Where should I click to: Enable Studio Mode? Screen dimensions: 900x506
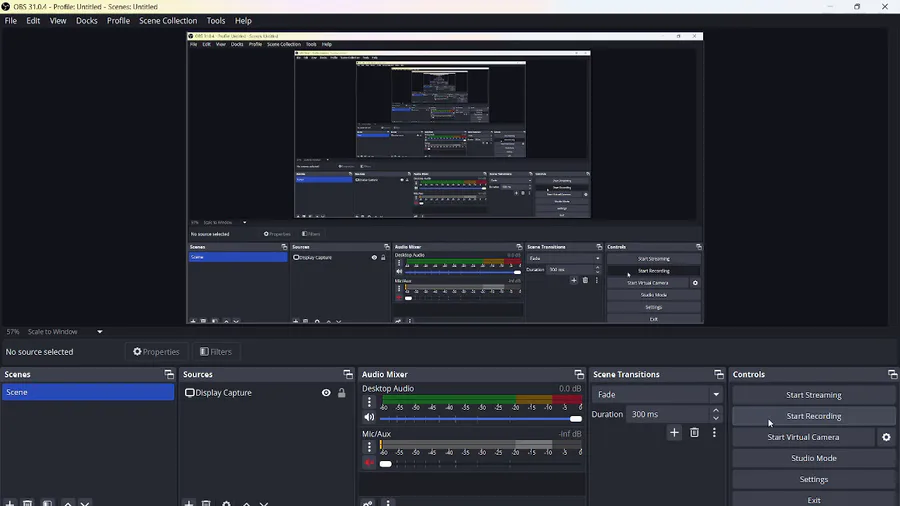point(813,458)
